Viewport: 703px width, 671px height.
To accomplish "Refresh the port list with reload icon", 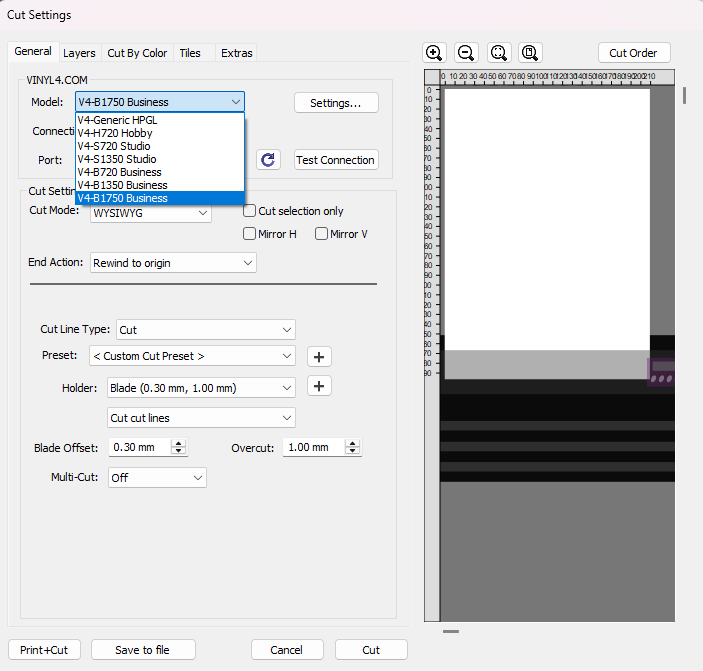I will 267,160.
